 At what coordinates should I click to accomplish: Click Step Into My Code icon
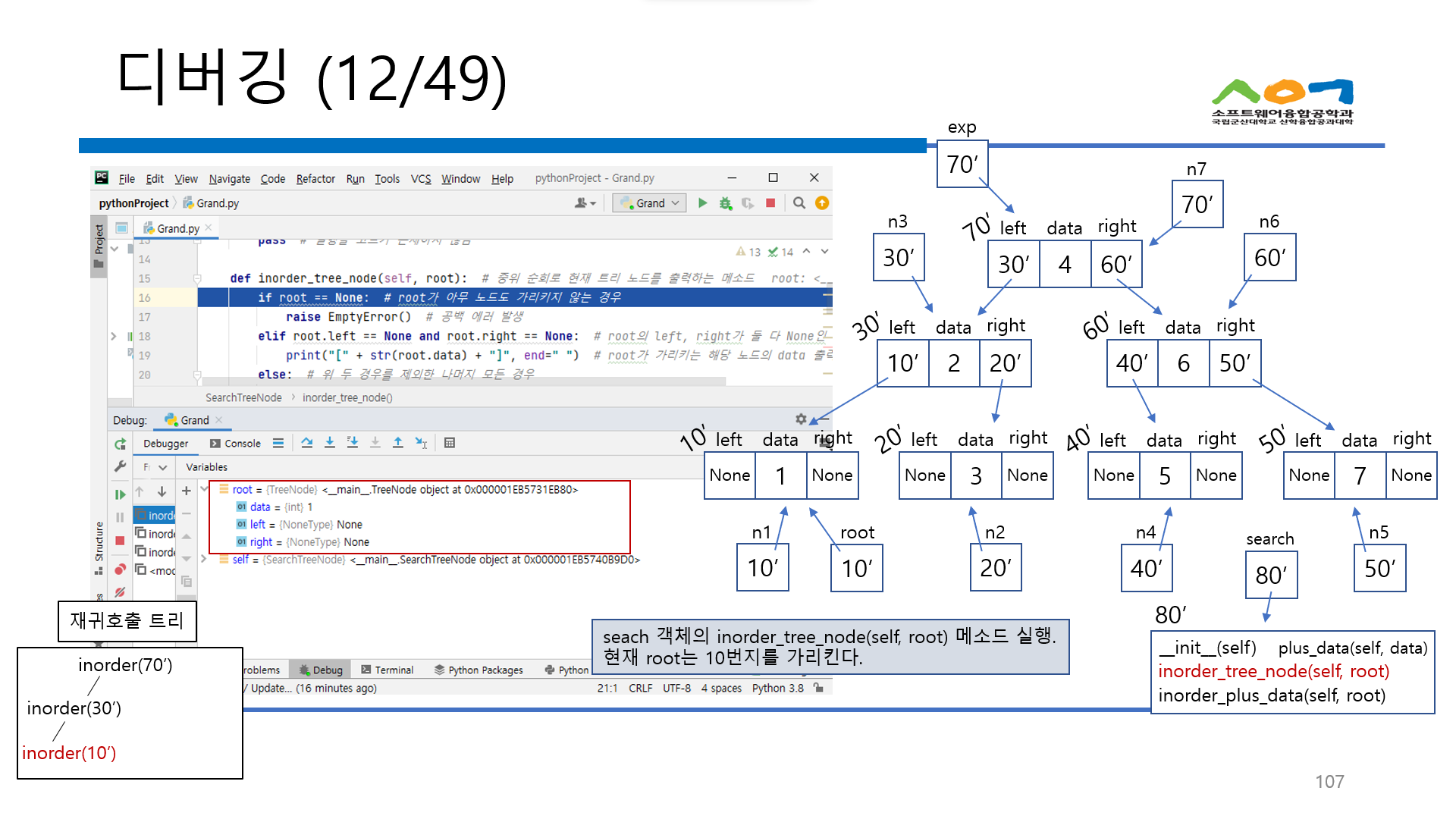click(x=353, y=443)
